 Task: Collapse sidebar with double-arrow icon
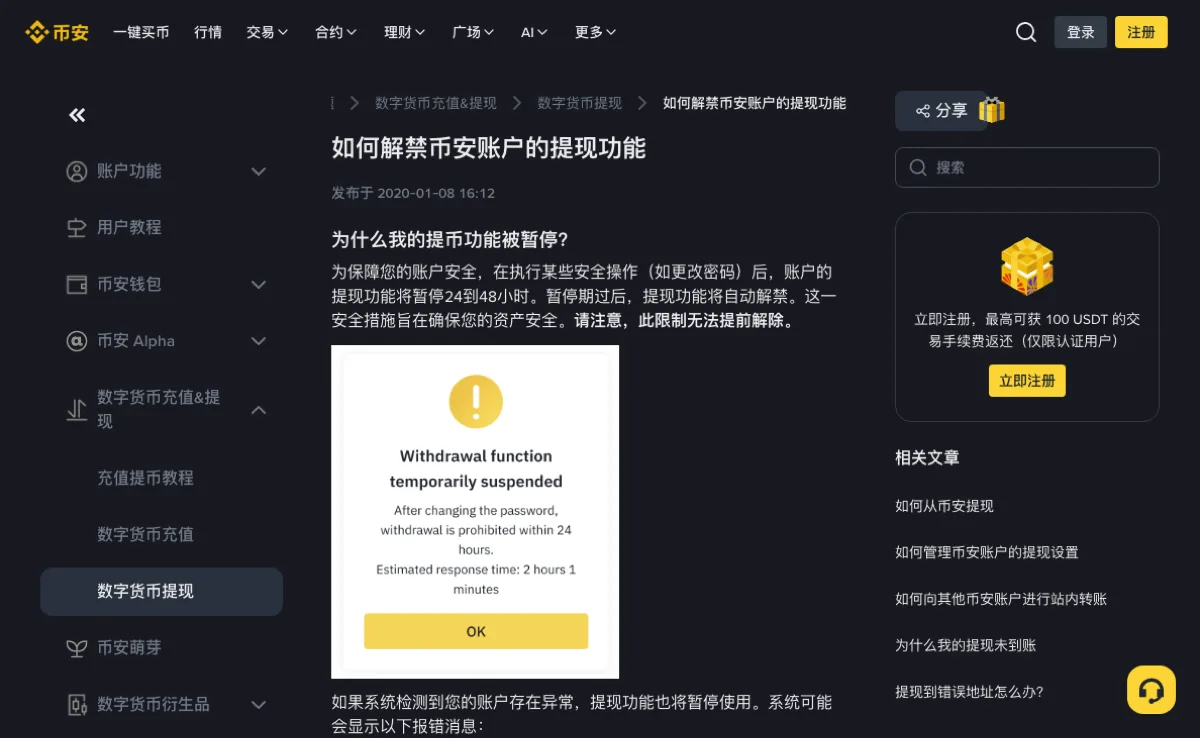(77, 115)
